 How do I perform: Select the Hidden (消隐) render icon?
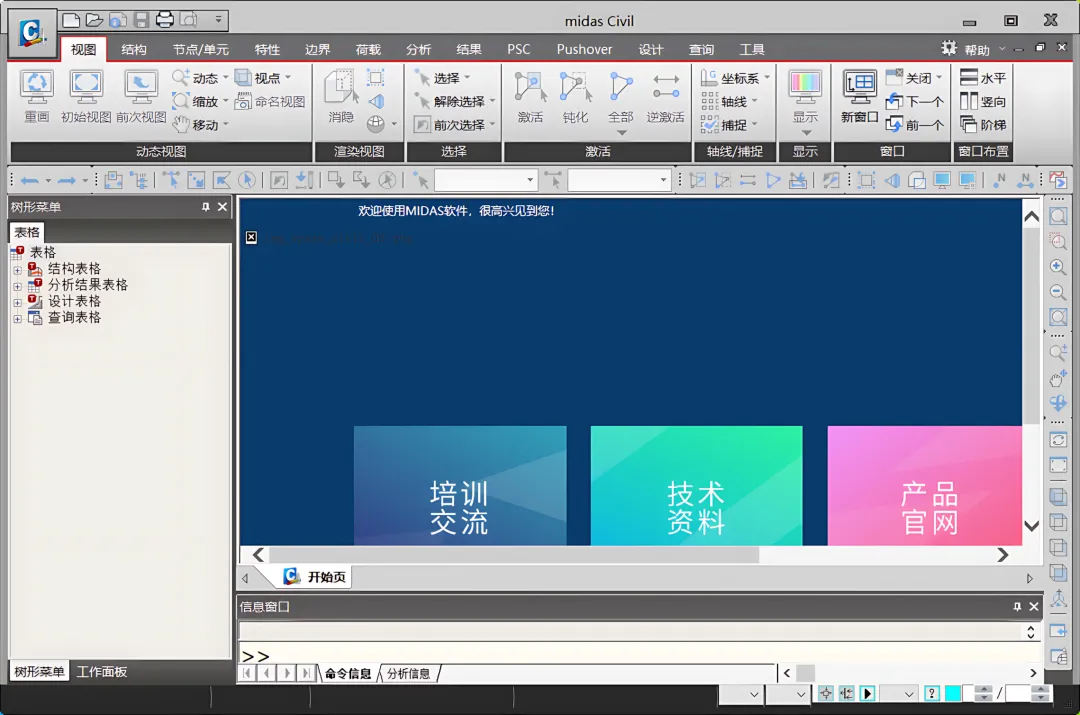(x=341, y=96)
